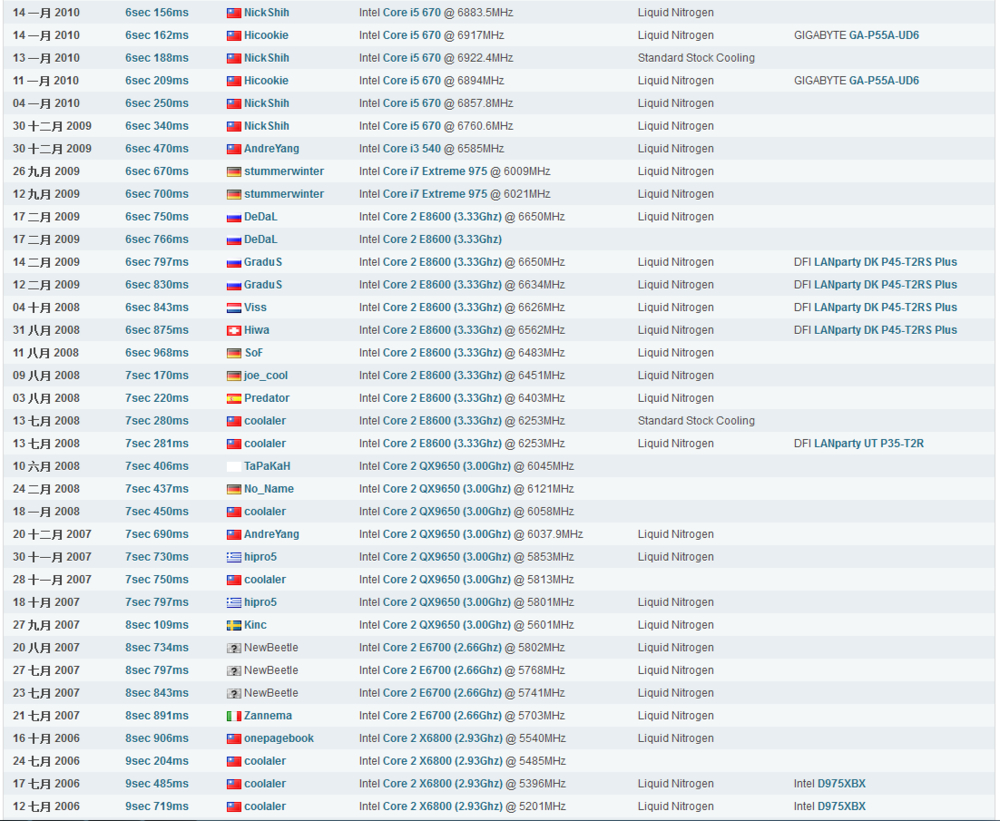Click flag beside onepagebook
The width and height of the screenshot is (1000, 821).
click(x=233, y=739)
